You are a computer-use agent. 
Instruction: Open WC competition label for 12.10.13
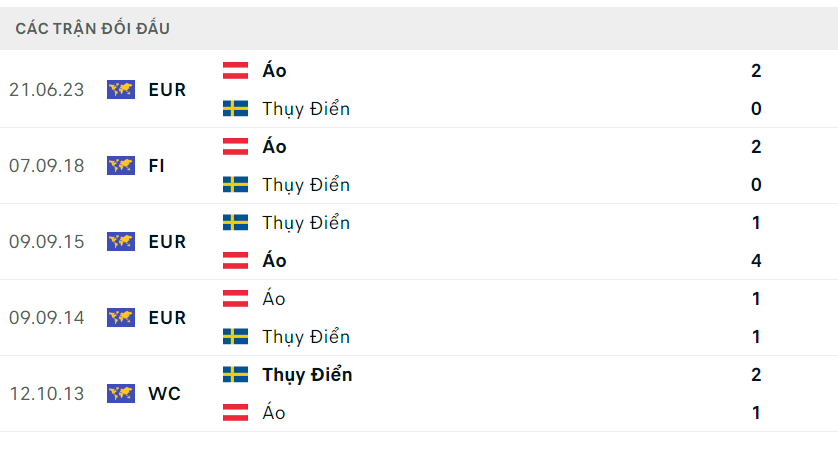click(x=165, y=394)
